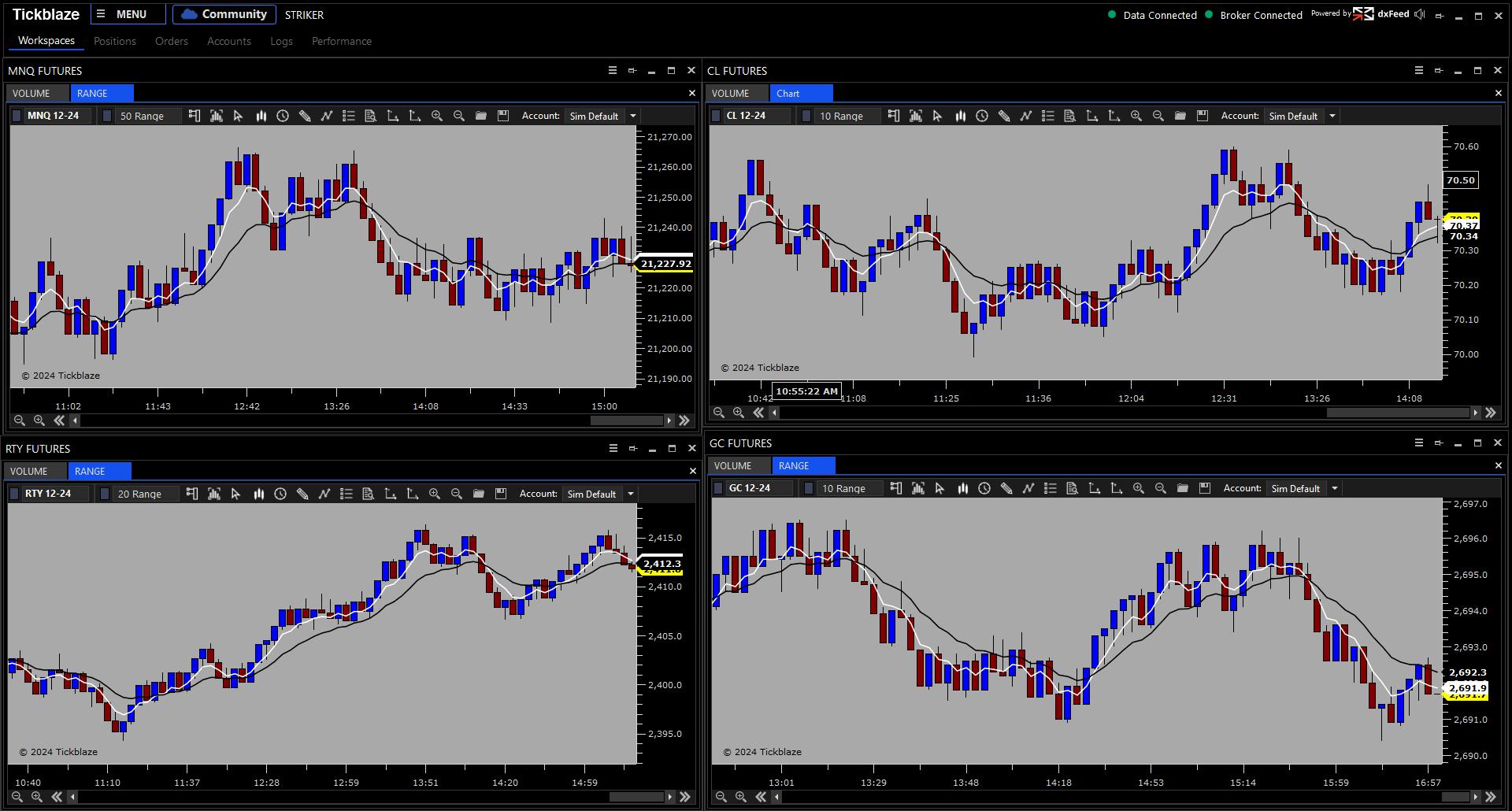This screenshot has height=811, width=1512.
Task: Open GC FUTURES window hamburger menu
Action: pyautogui.click(x=1419, y=443)
